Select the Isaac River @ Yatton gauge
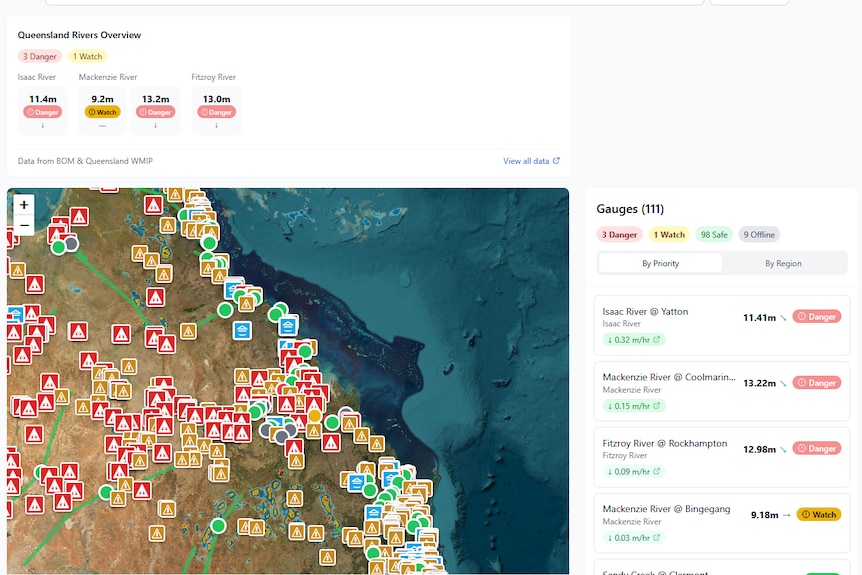 (722, 325)
